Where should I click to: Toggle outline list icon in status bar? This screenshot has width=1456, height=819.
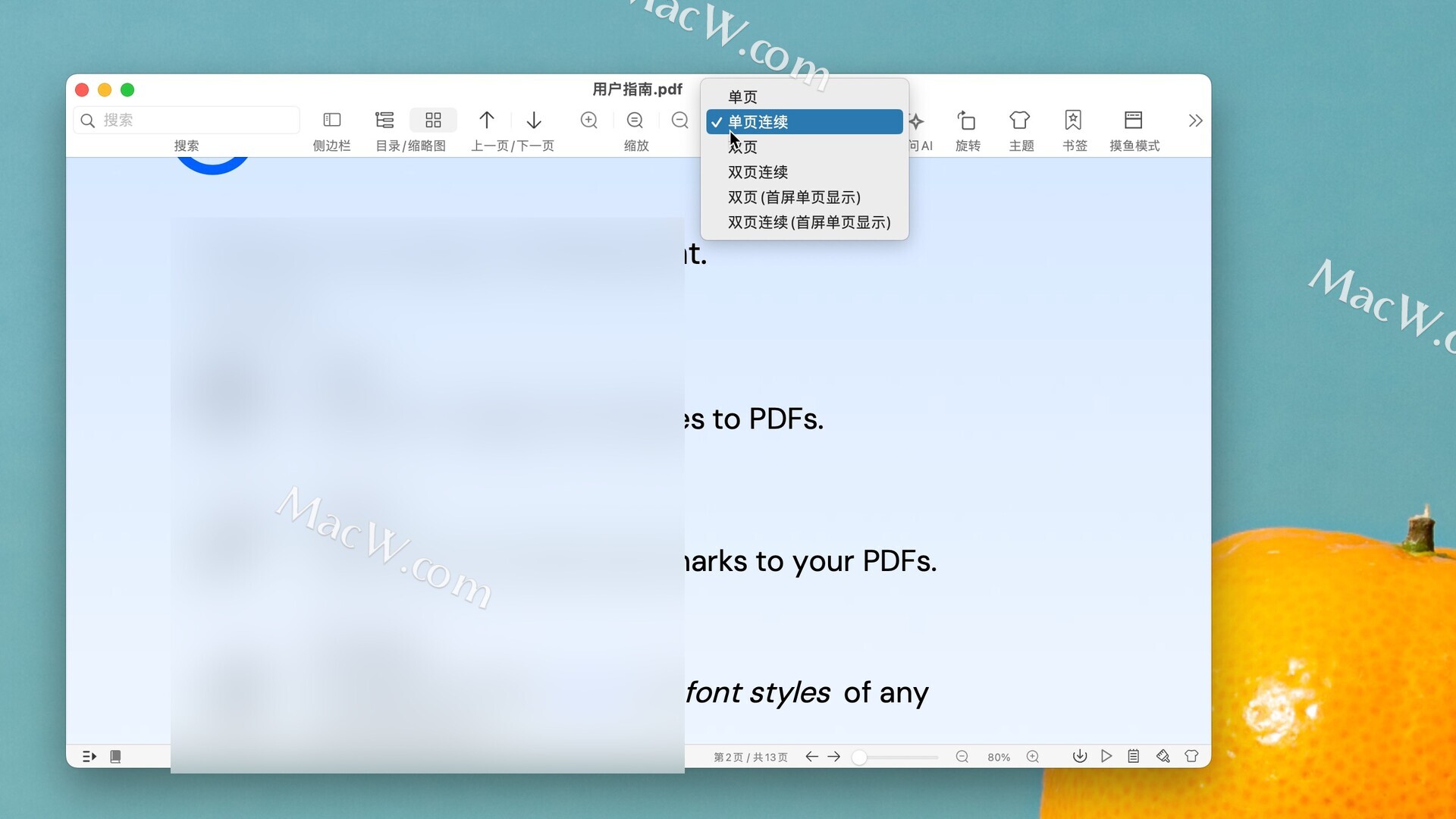point(89,756)
